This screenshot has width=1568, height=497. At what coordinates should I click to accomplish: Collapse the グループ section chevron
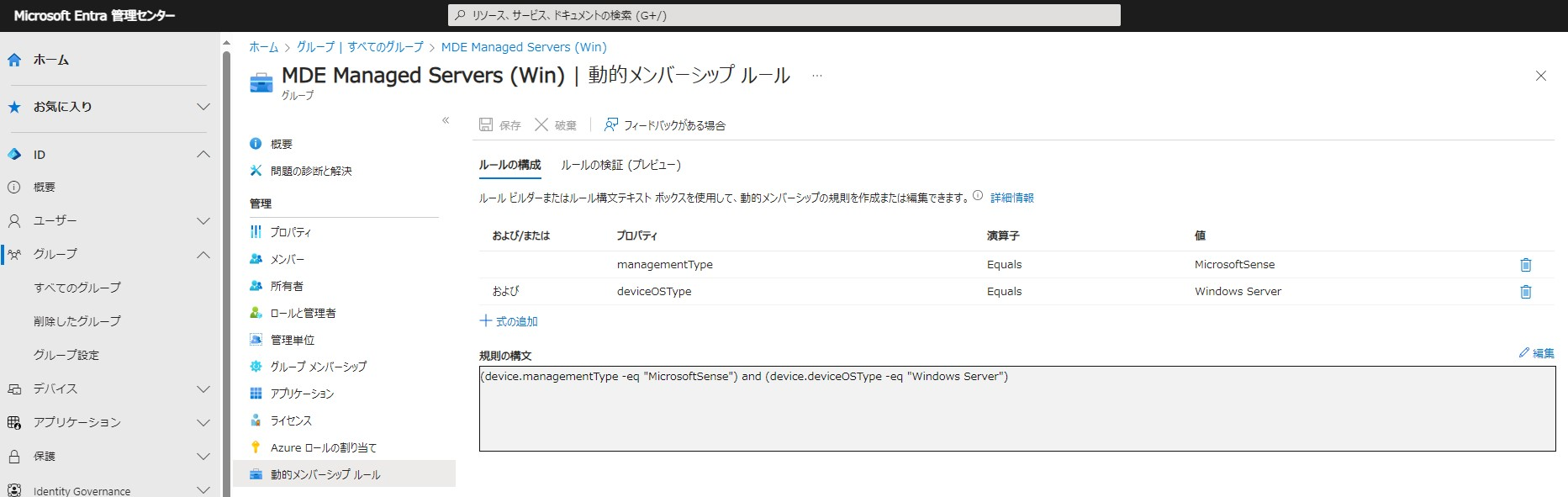pos(203,254)
